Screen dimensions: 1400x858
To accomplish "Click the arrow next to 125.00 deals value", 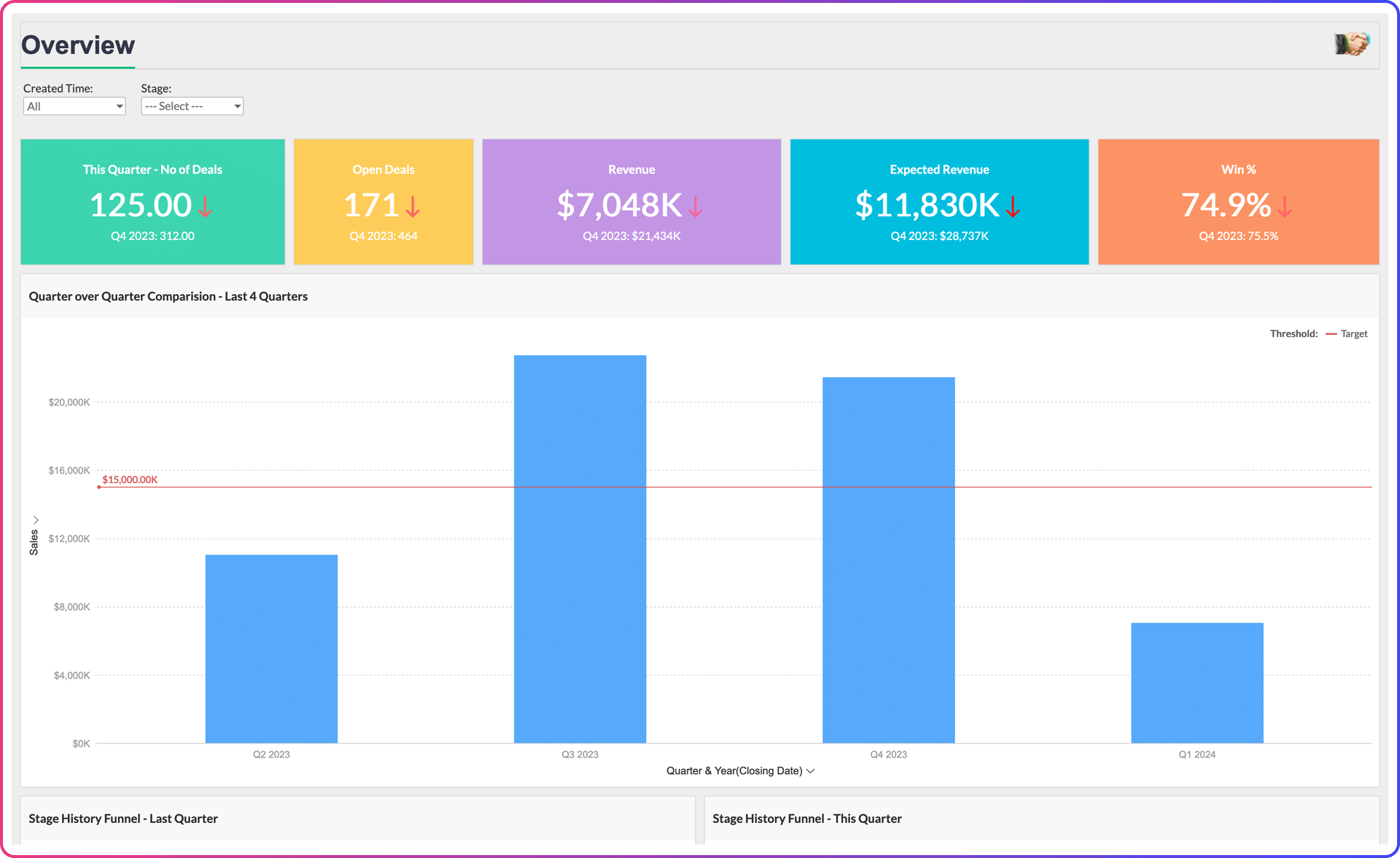I will [205, 207].
